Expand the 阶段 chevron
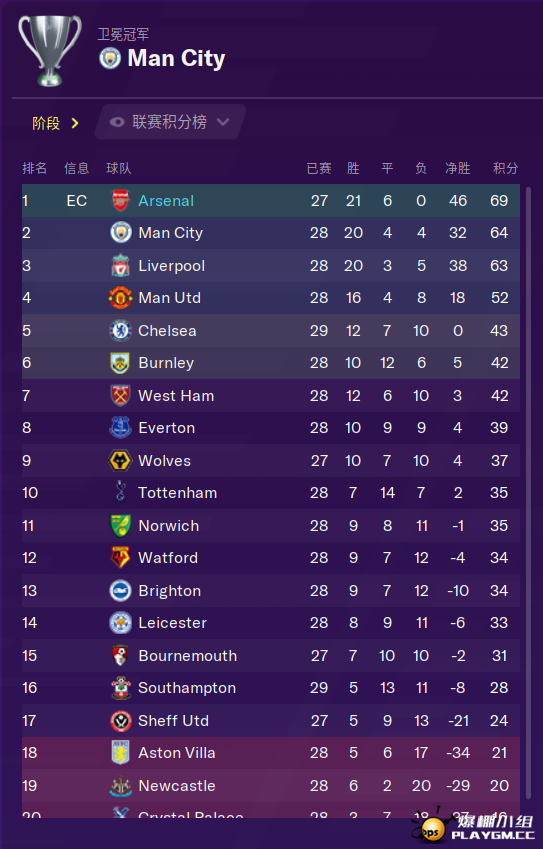This screenshot has height=849, width=543. click(x=75, y=123)
